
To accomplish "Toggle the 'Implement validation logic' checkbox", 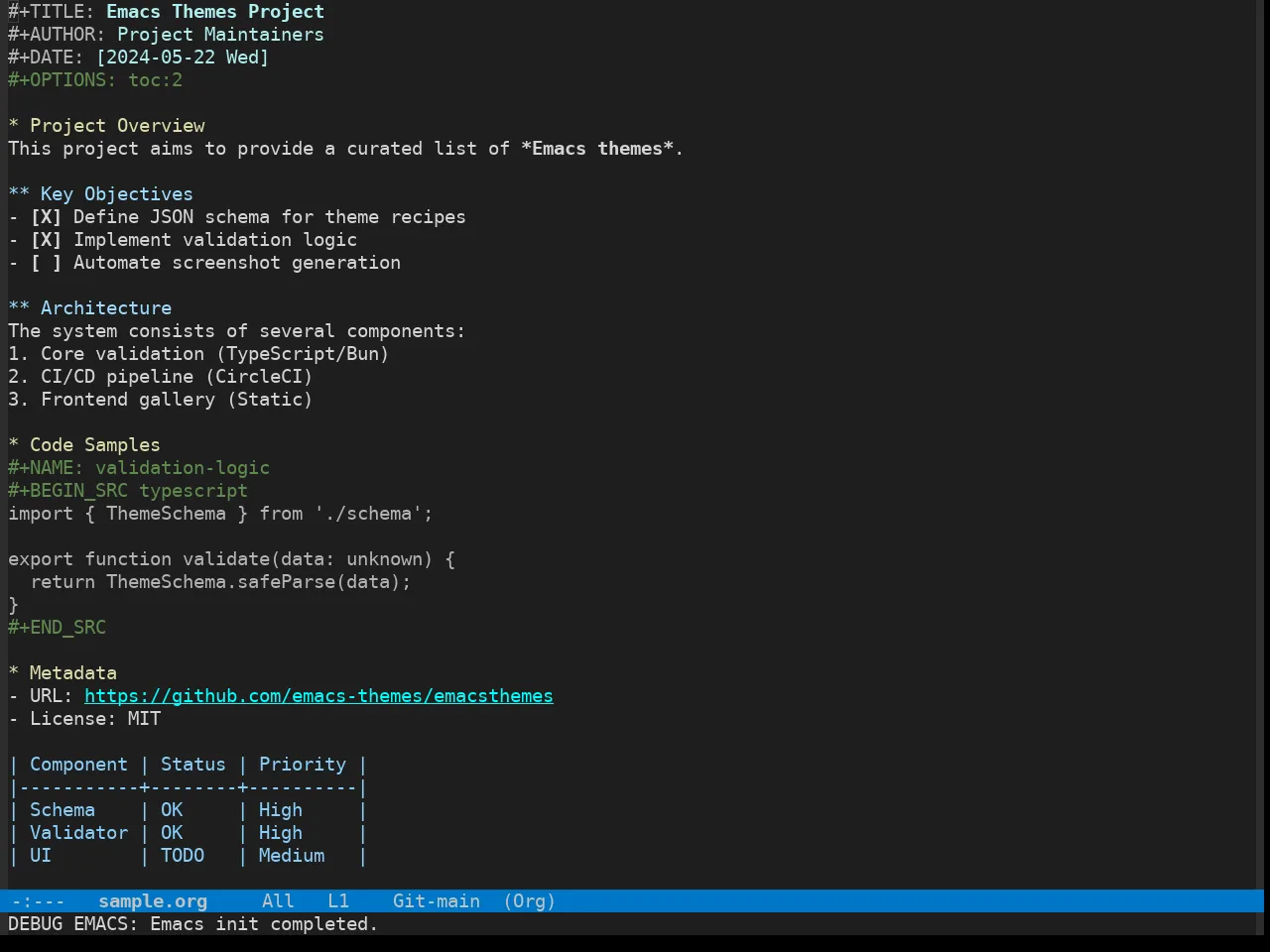I will click(x=46, y=240).
